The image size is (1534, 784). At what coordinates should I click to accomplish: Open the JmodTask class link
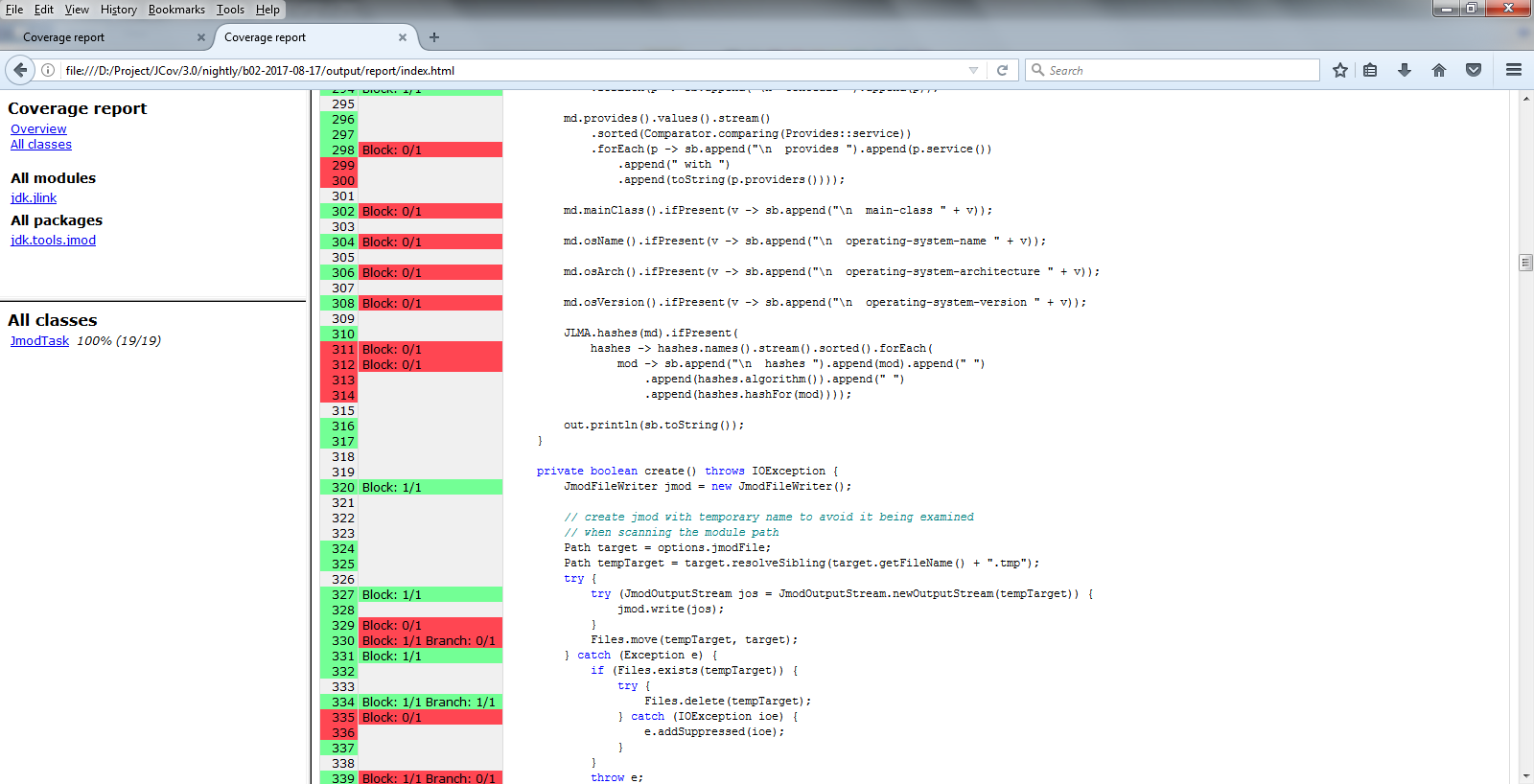(39, 341)
